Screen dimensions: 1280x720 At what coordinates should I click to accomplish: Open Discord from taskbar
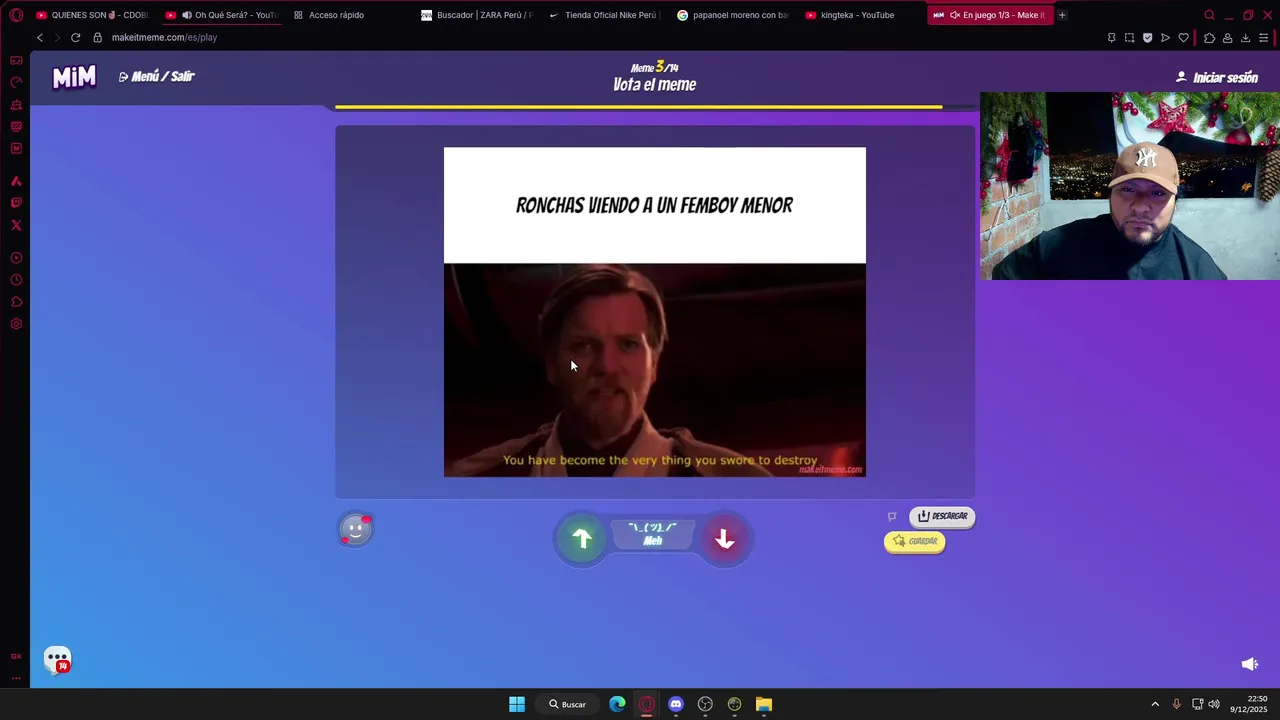click(x=676, y=704)
